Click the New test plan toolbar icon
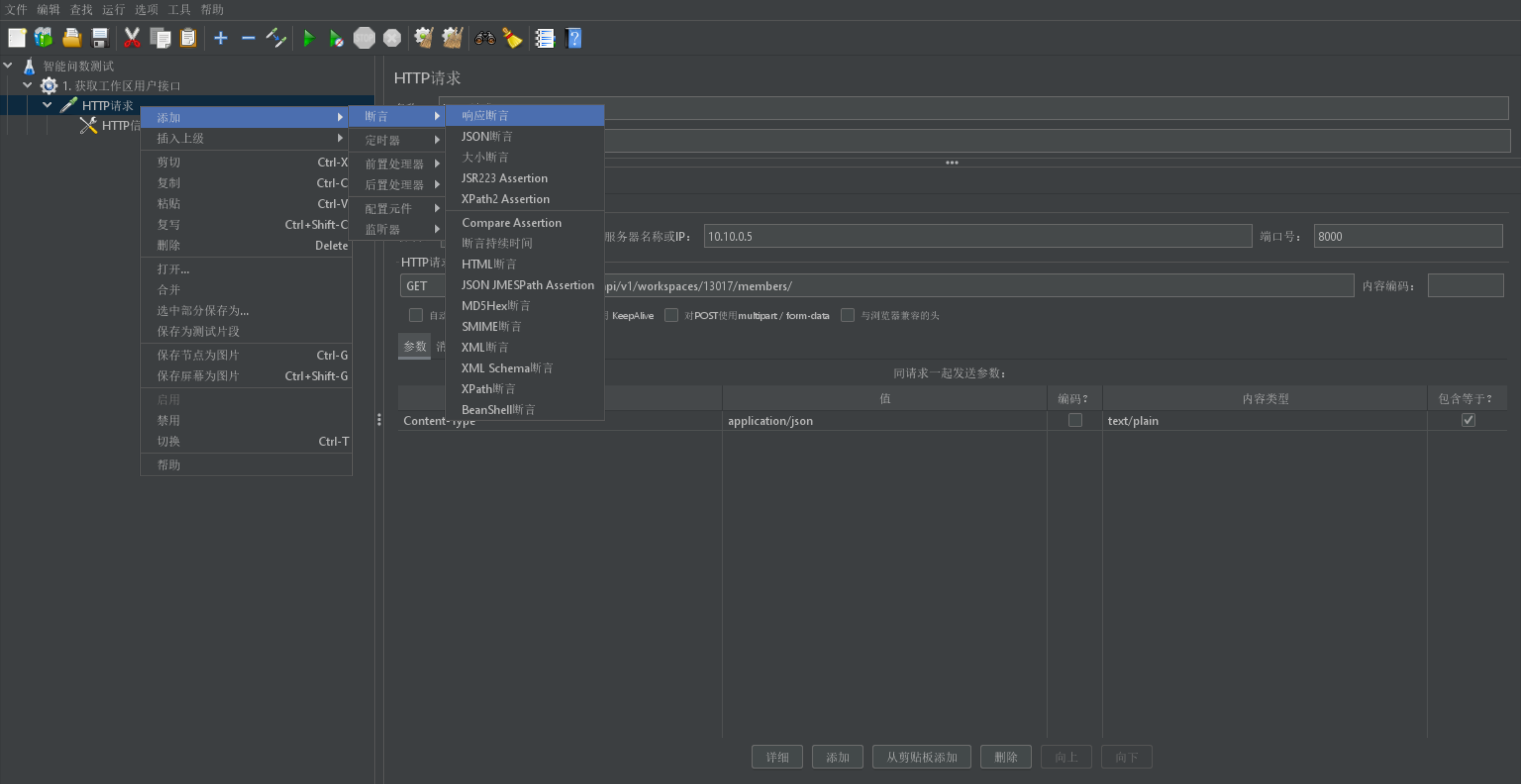The height and width of the screenshot is (784, 1521). [17, 38]
